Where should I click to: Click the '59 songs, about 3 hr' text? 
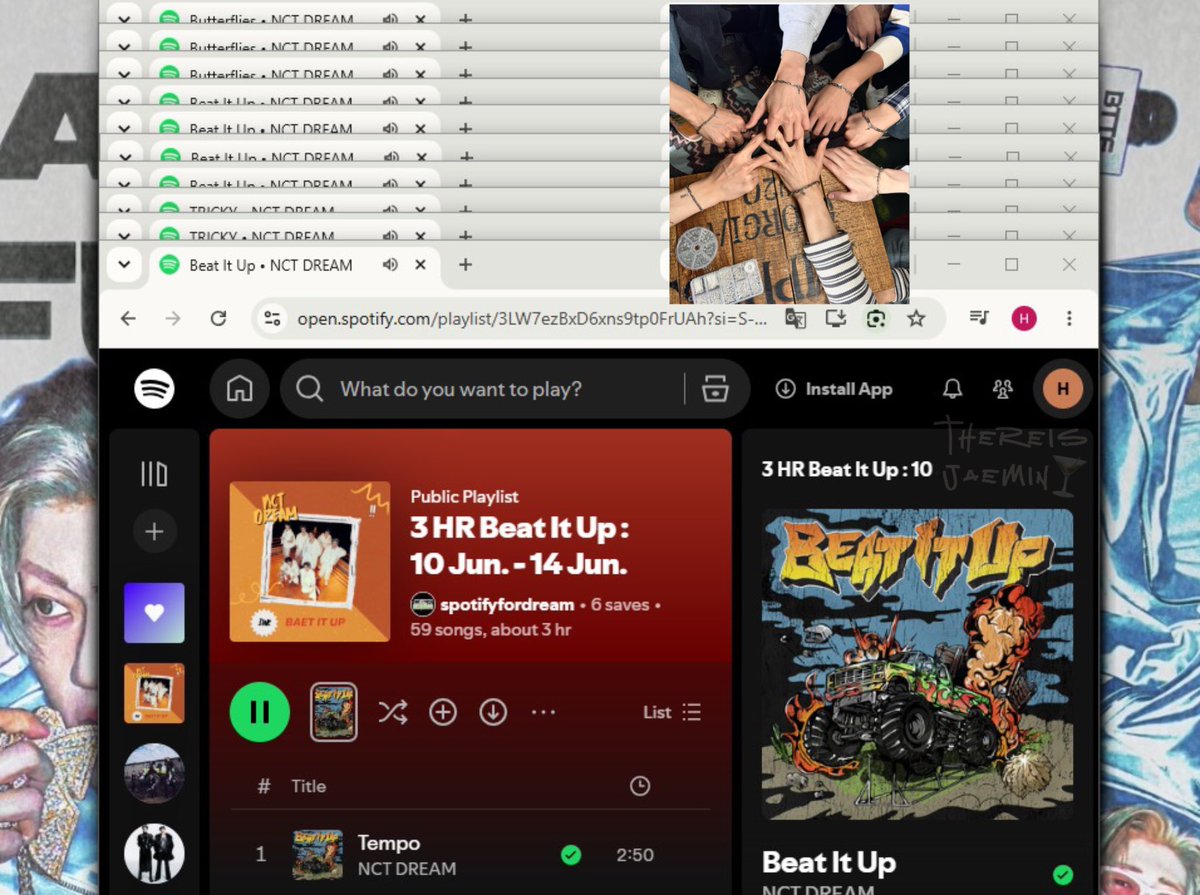(491, 630)
